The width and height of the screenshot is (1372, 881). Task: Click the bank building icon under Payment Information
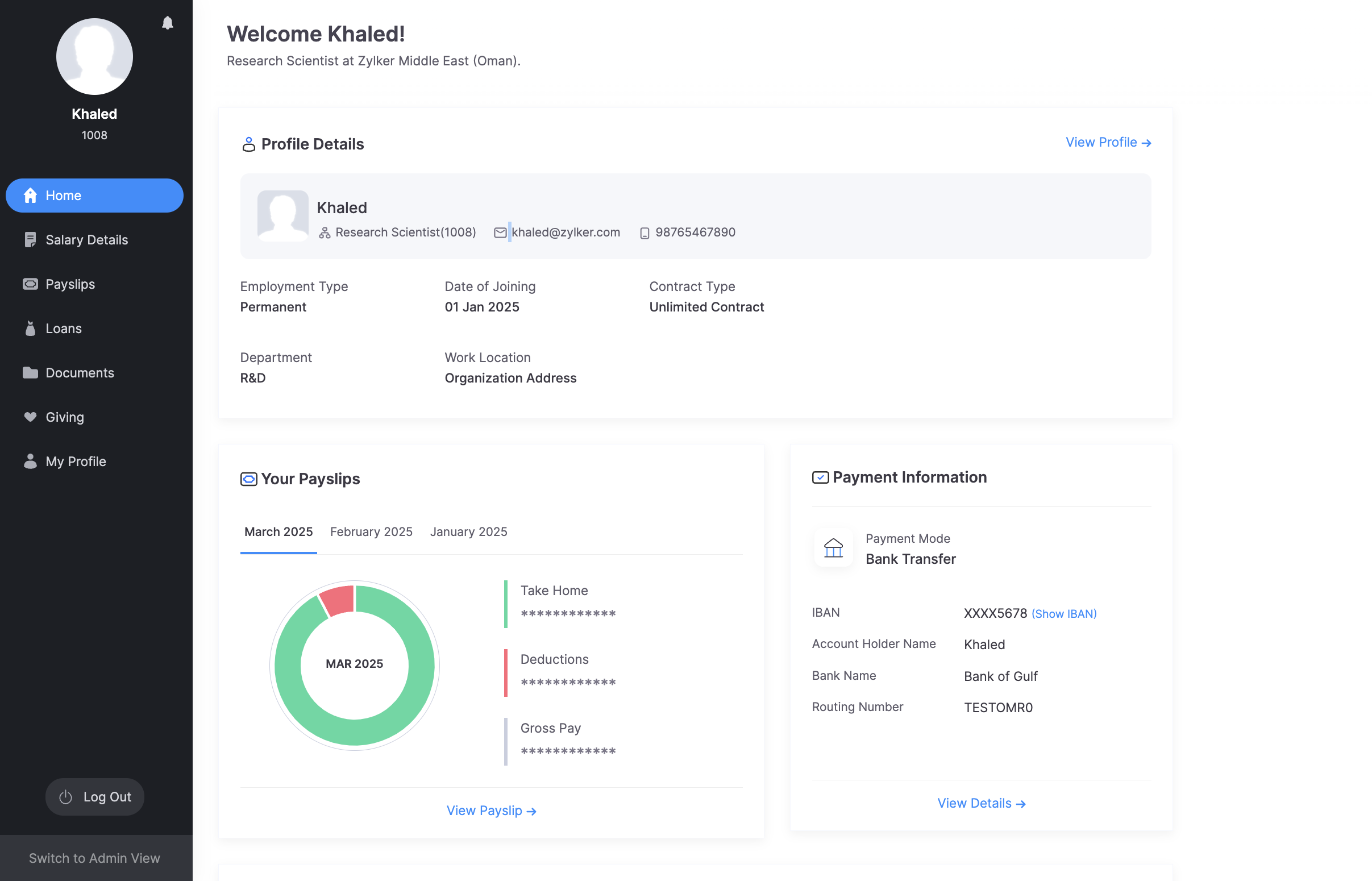[833, 548]
